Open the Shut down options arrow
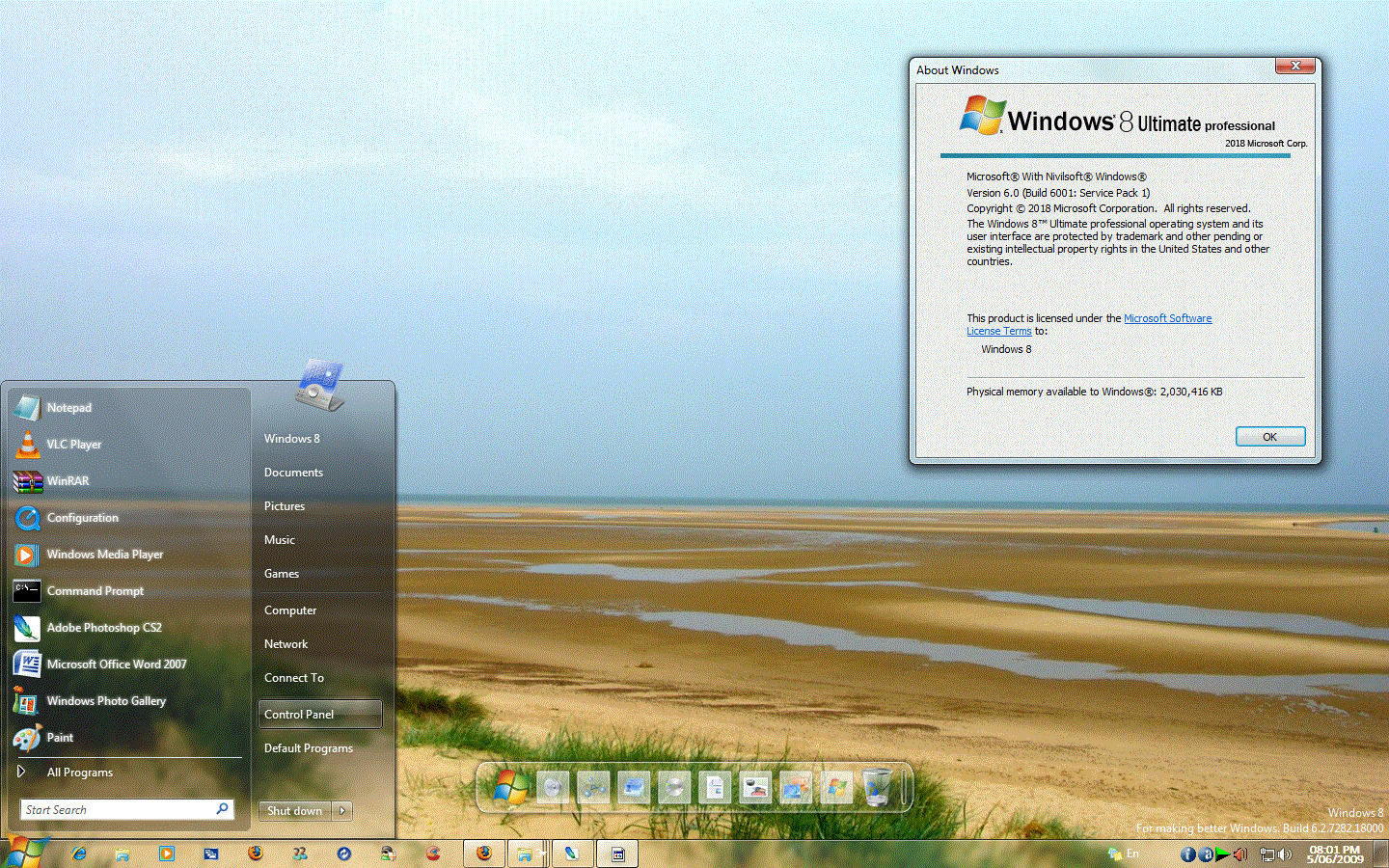Image resolution: width=1389 pixels, height=868 pixels. 342,811
